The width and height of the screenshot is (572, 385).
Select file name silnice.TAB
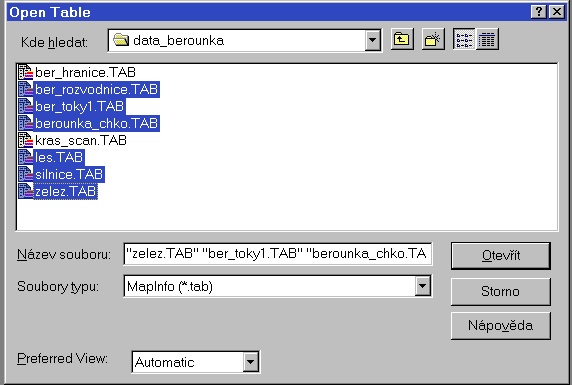tap(69, 174)
